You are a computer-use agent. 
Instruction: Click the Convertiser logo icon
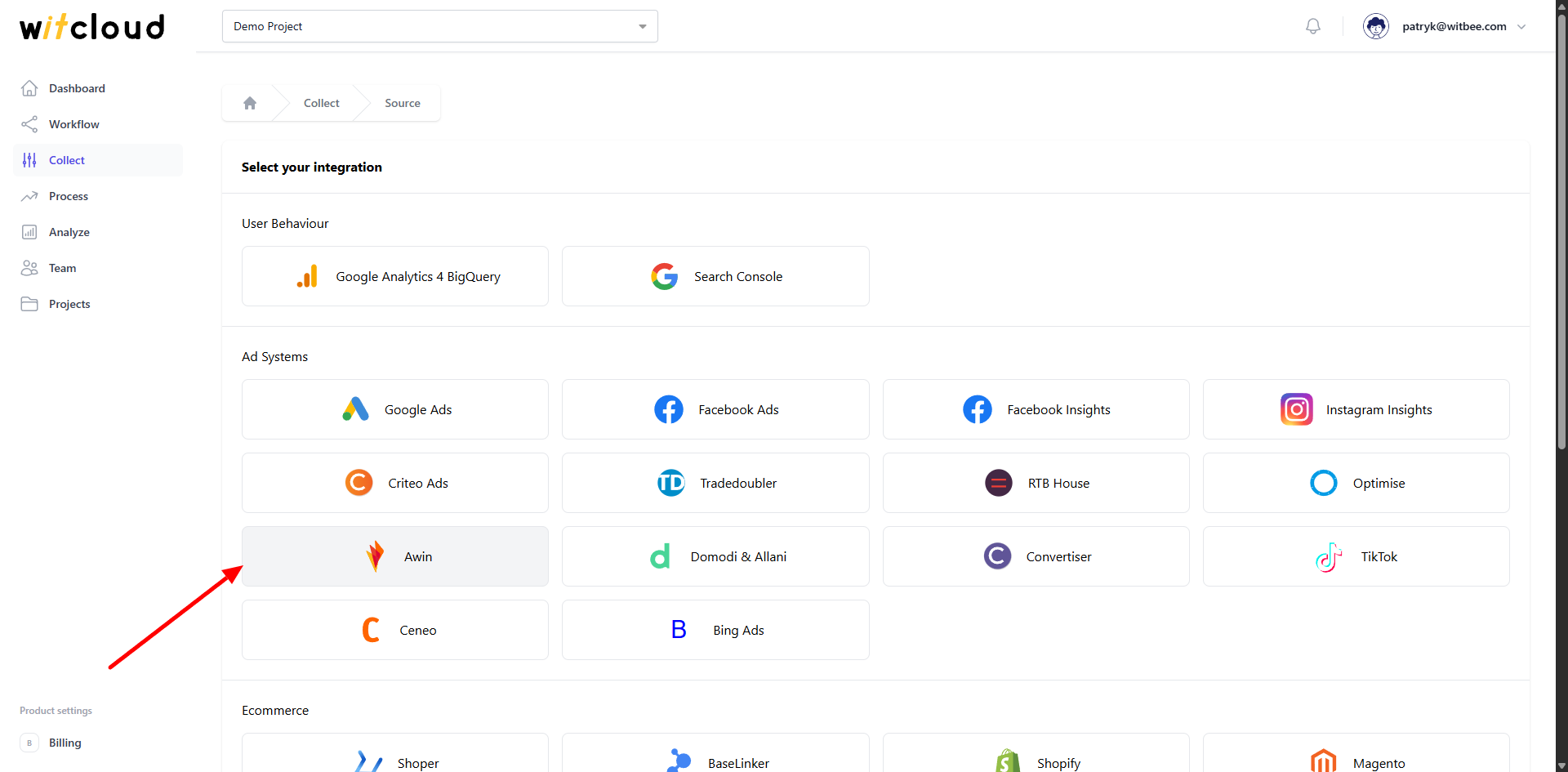998,556
